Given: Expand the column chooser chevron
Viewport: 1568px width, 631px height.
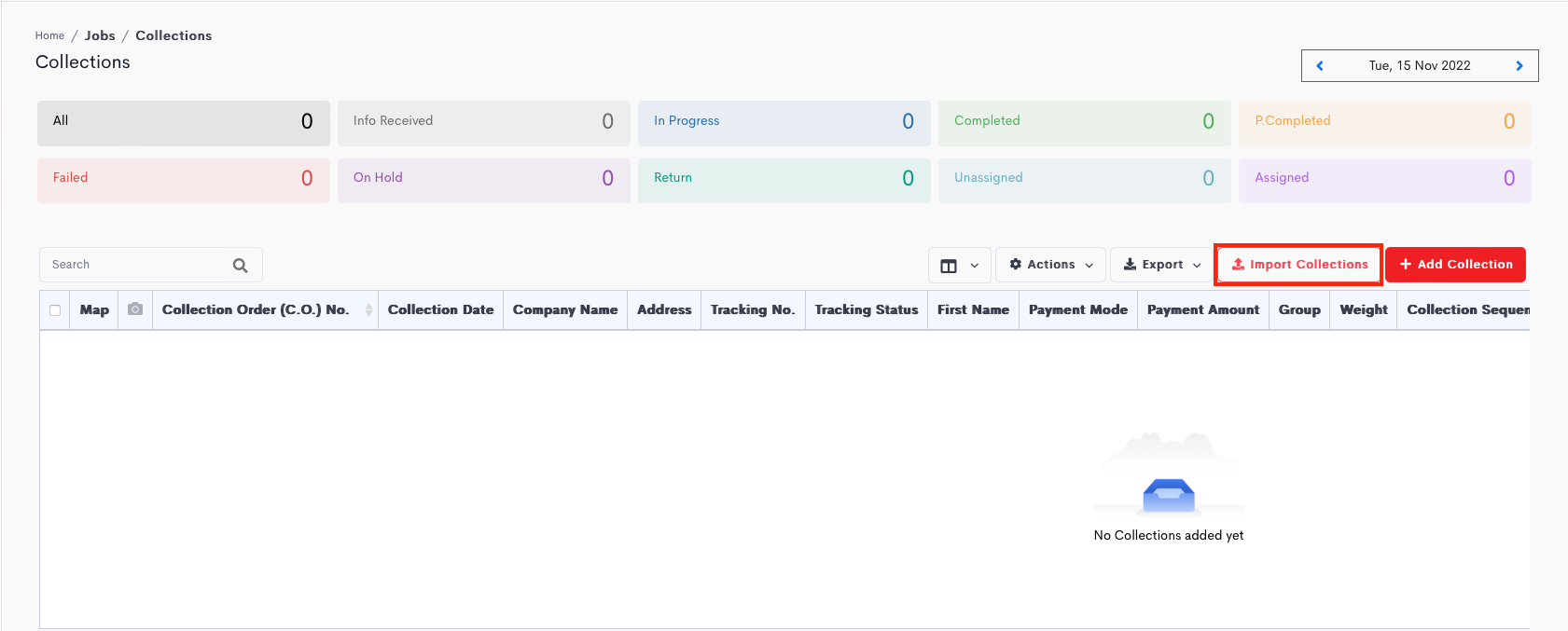Looking at the screenshot, I should click(x=974, y=266).
